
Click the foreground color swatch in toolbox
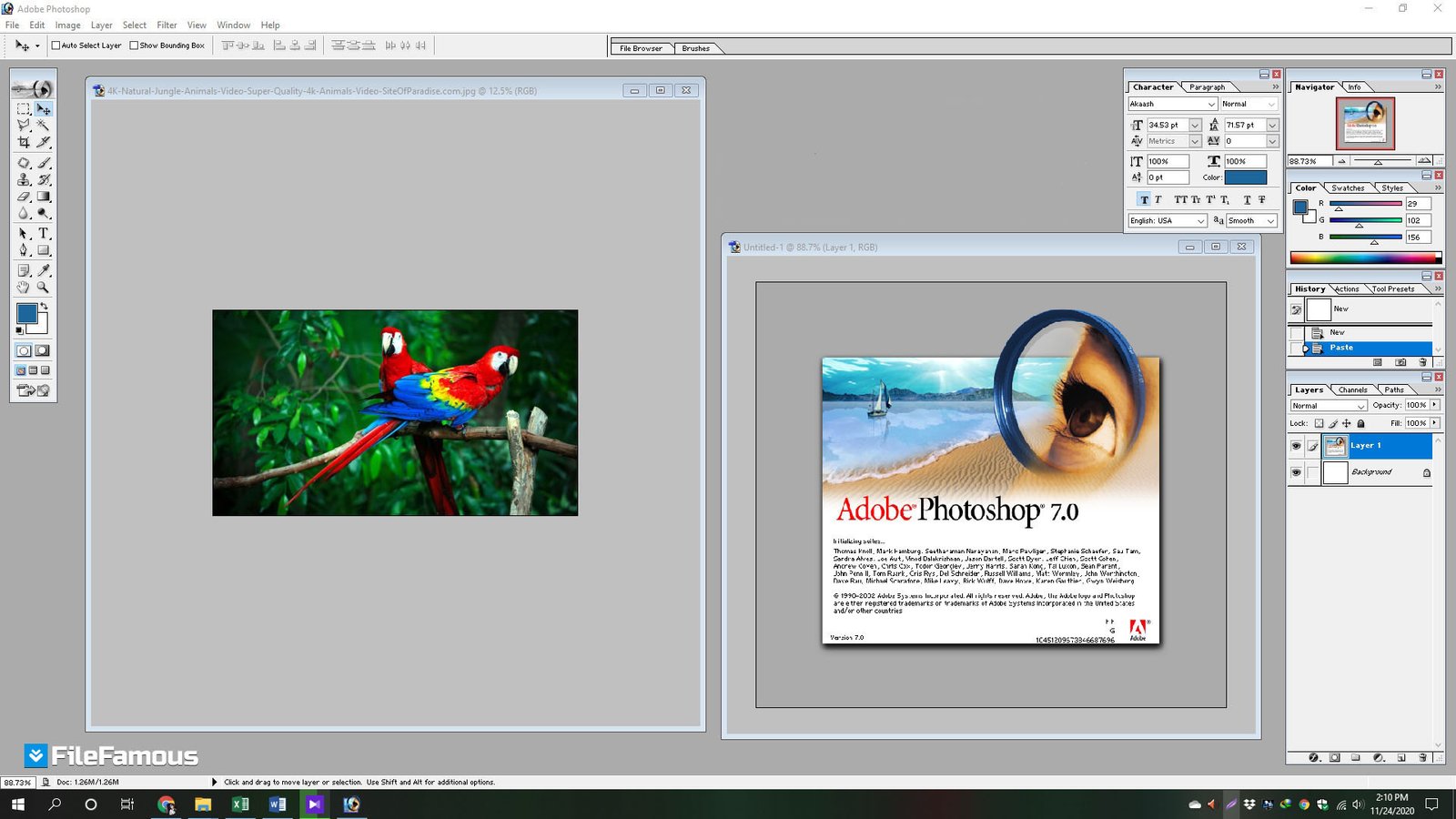(27, 313)
